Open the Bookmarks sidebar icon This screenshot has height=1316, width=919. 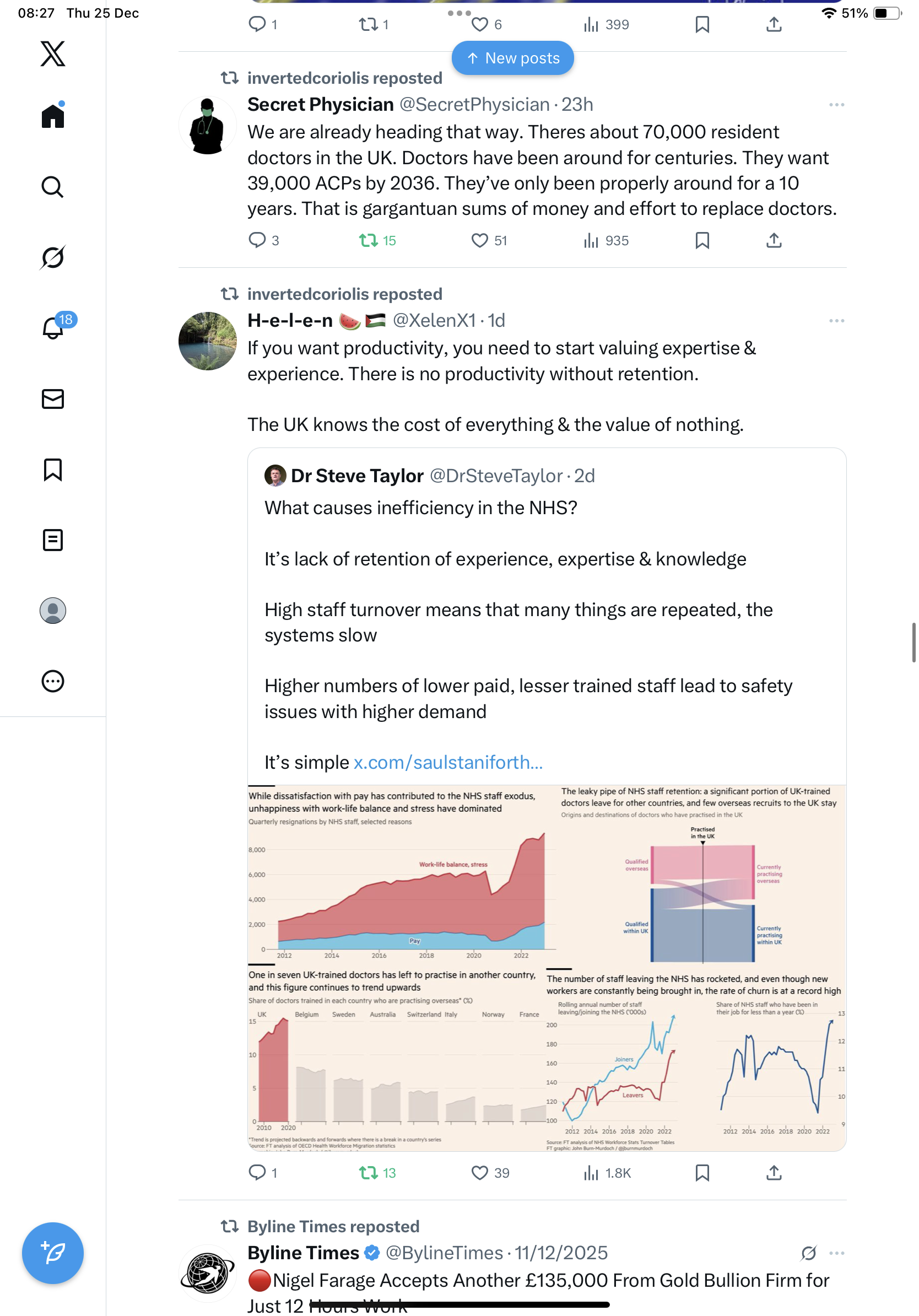pyautogui.click(x=53, y=470)
